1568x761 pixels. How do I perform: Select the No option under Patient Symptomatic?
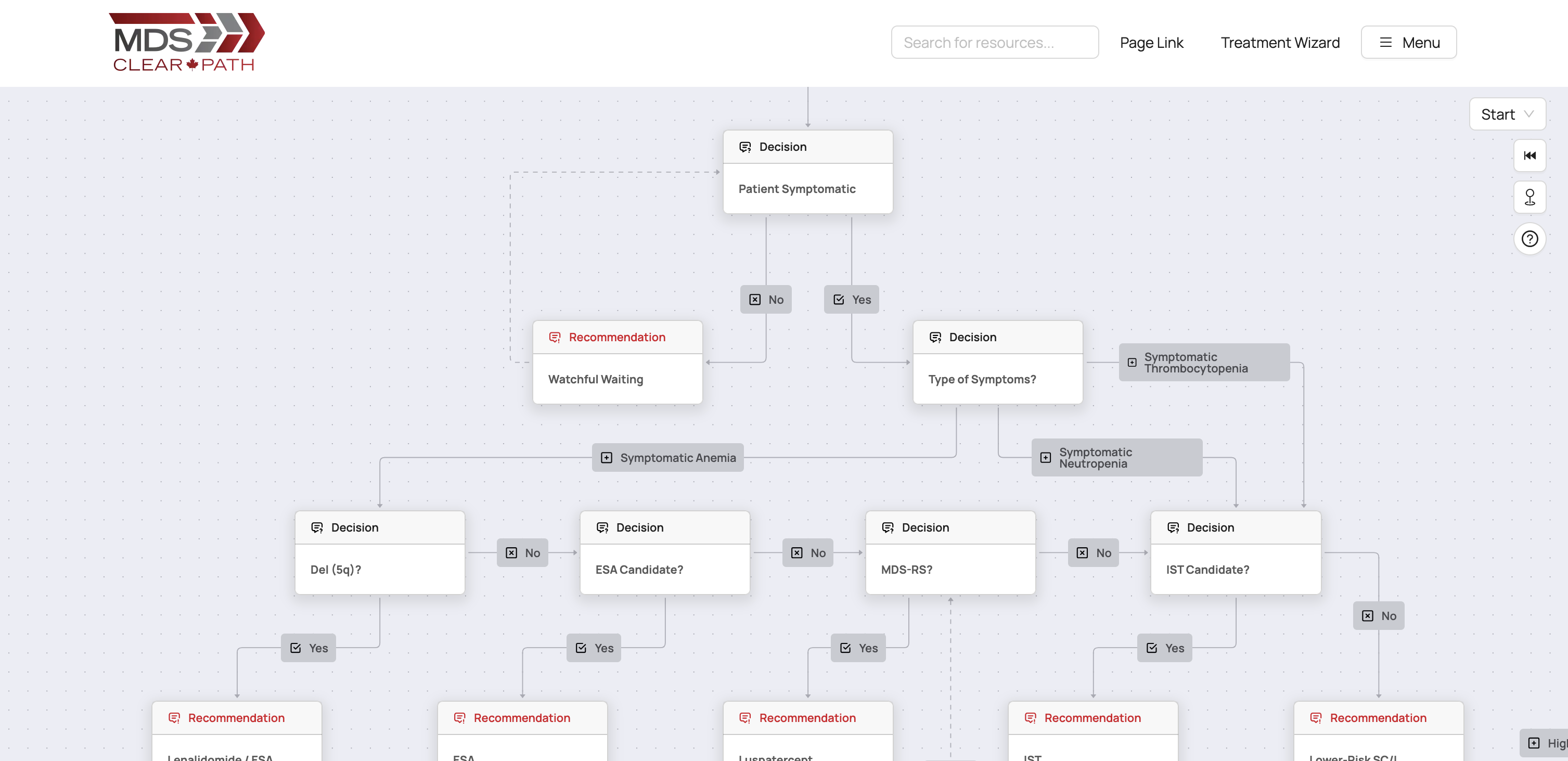click(765, 300)
